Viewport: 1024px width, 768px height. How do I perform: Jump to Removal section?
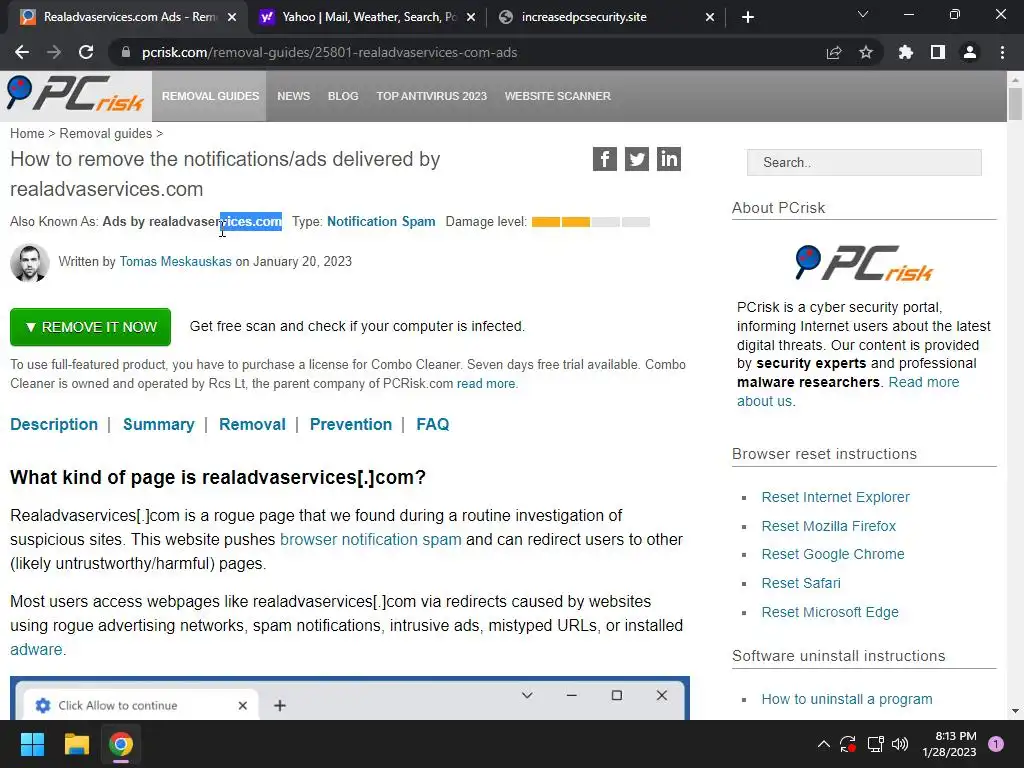pos(252,424)
